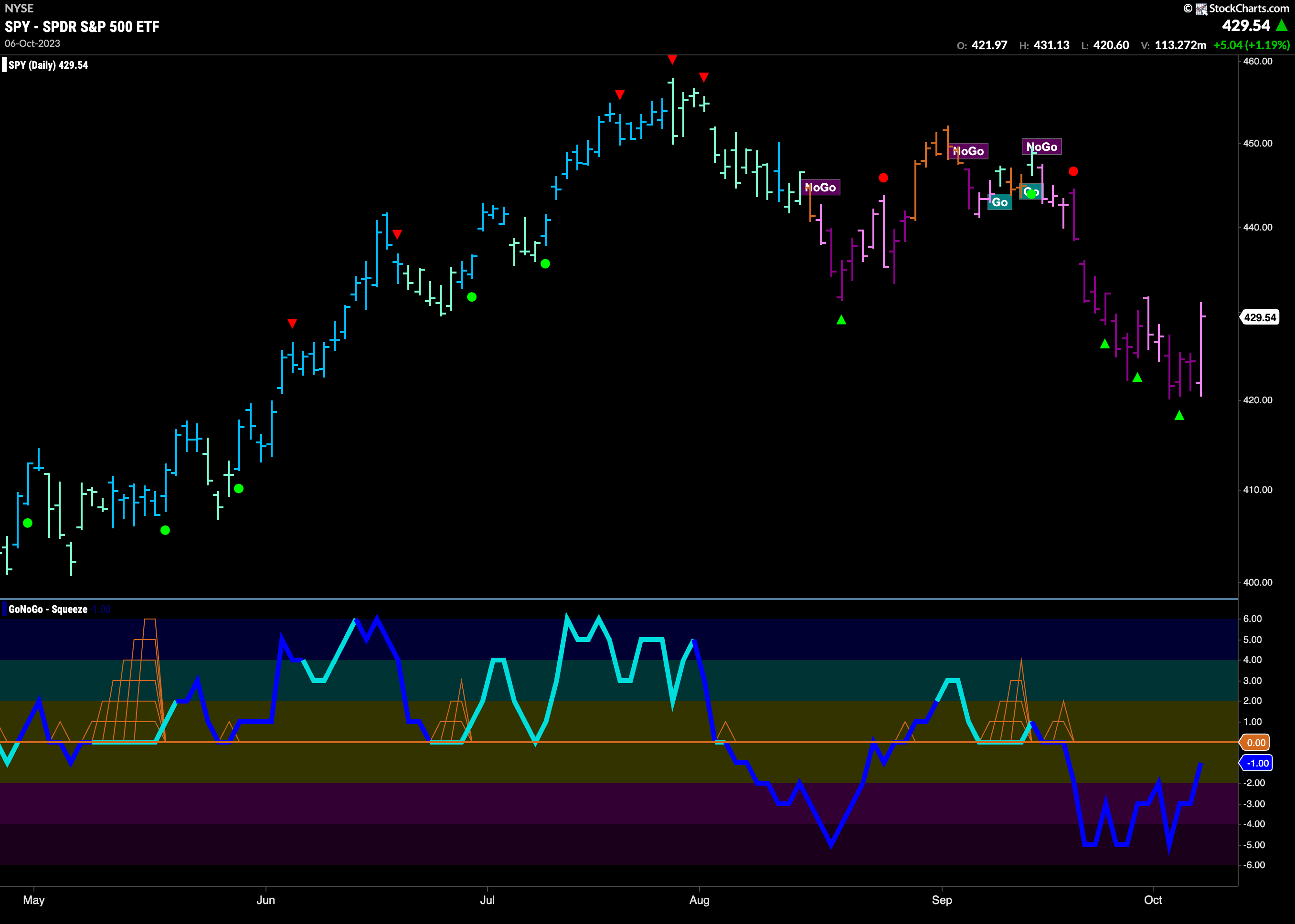Click the blue marker beside the GoNoGo - Squeeze legend
The height and width of the screenshot is (924, 1295).
(5, 609)
